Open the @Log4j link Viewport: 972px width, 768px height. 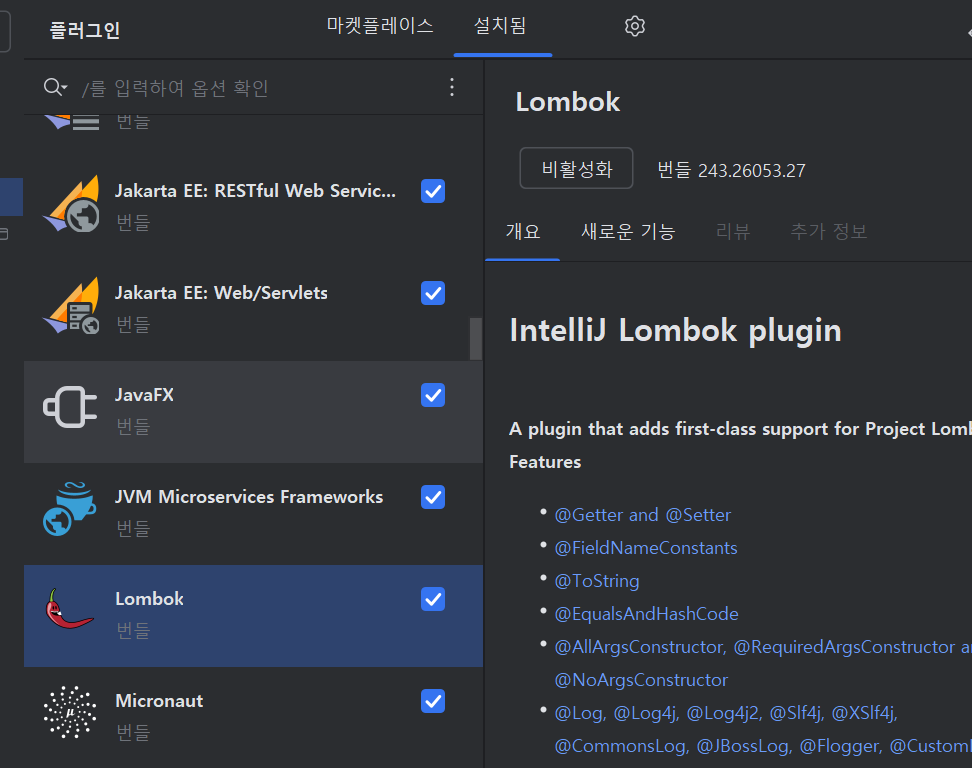tap(647, 713)
